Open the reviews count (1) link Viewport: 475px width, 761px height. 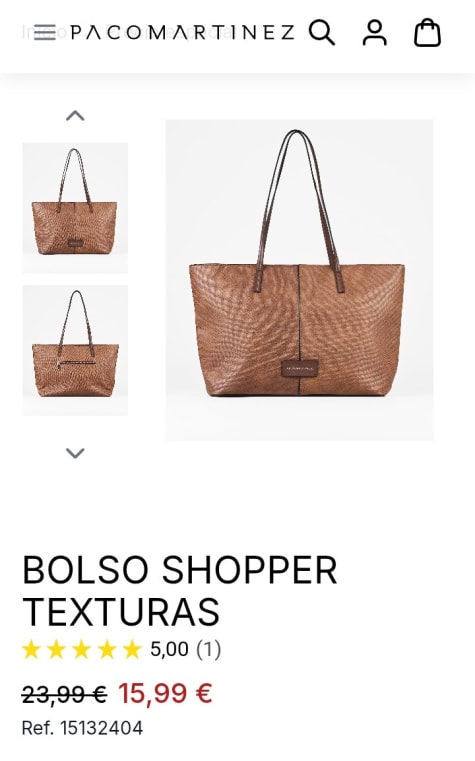coord(209,649)
